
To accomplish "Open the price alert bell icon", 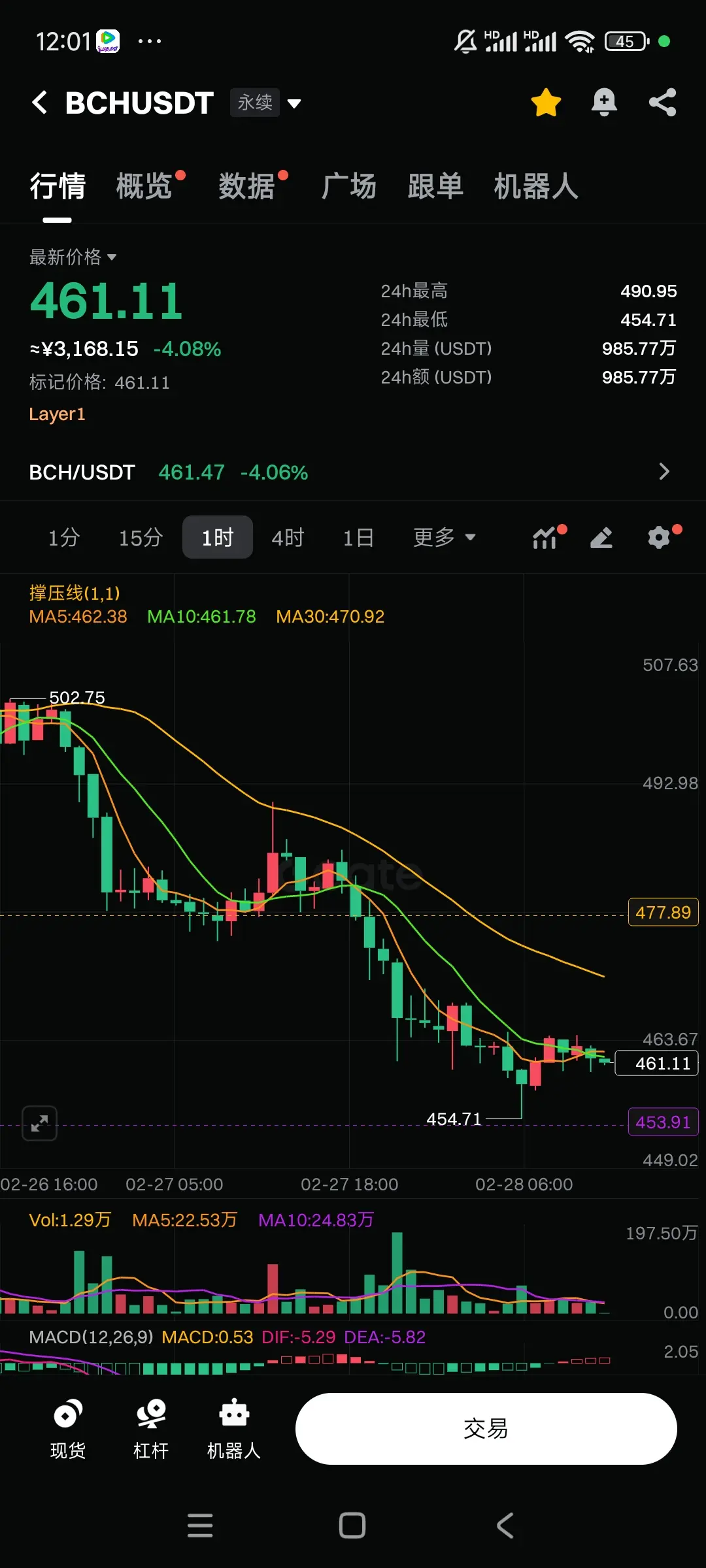I will [x=604, y=103].
